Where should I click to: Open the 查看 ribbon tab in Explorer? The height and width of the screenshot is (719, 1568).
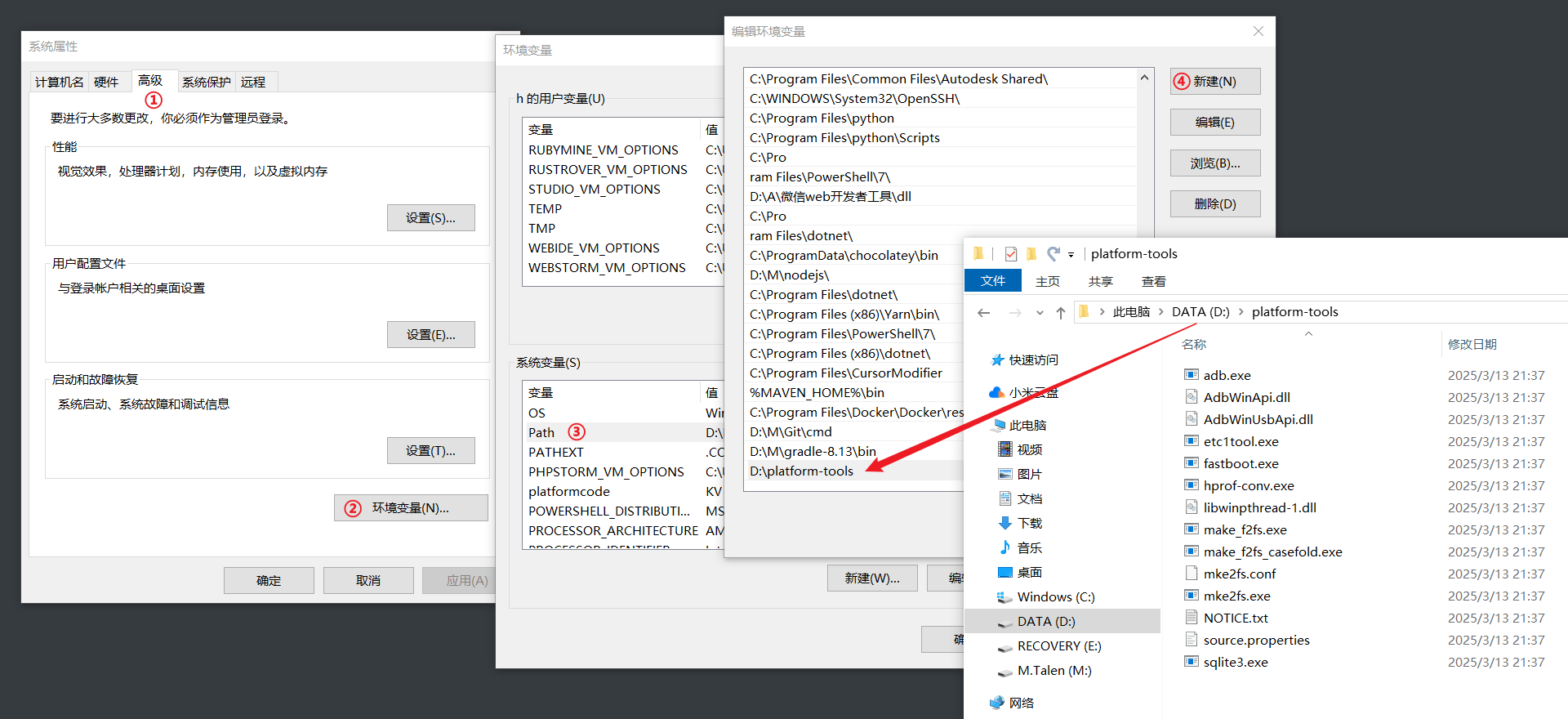click(1153, 281)
